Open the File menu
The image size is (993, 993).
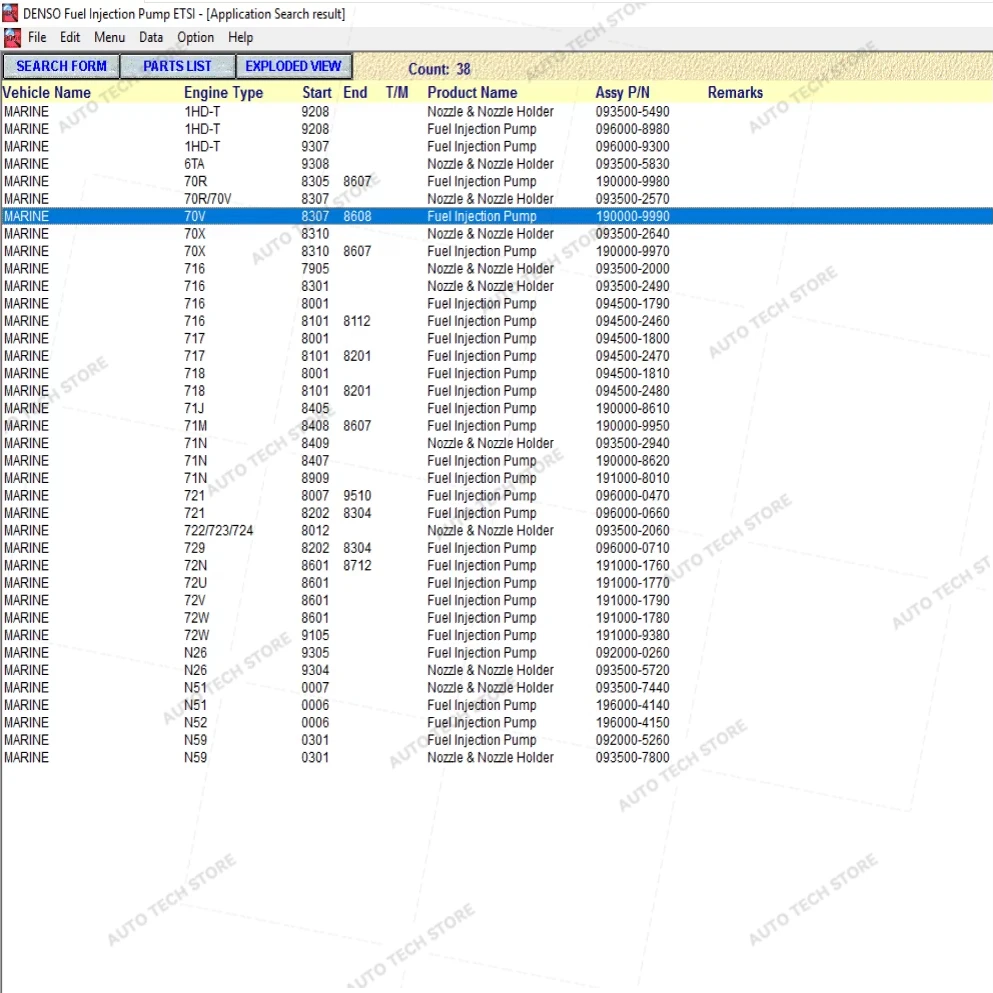37,37
